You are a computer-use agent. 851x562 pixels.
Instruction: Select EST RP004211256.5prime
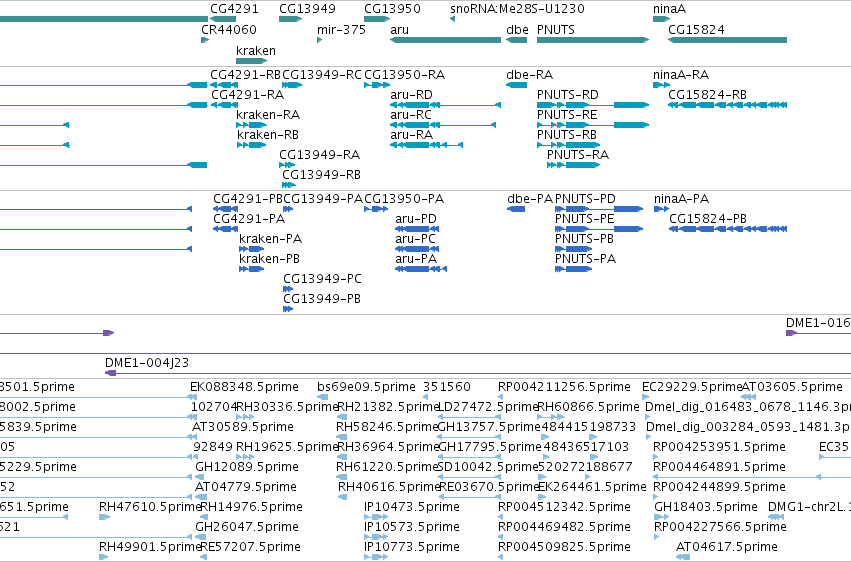pyautogui.click(x=500, y=397)
